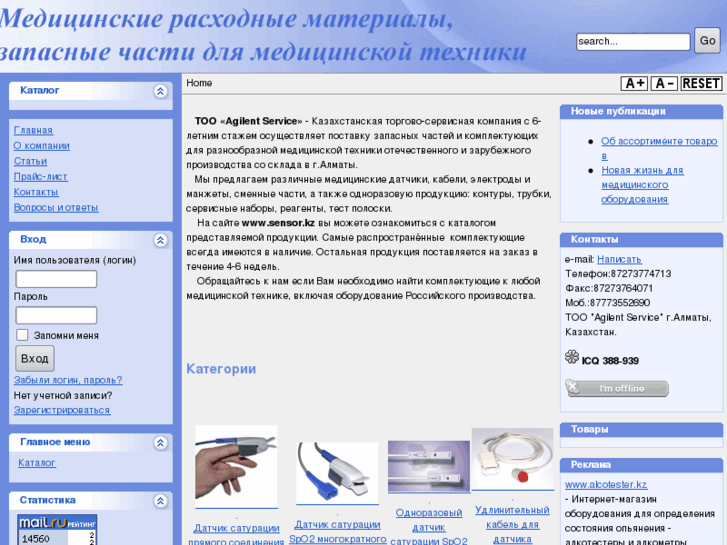Viewport: 727px width, 545px height.
Task: Open the Главная menu link
Action: (x=33, y=130)
